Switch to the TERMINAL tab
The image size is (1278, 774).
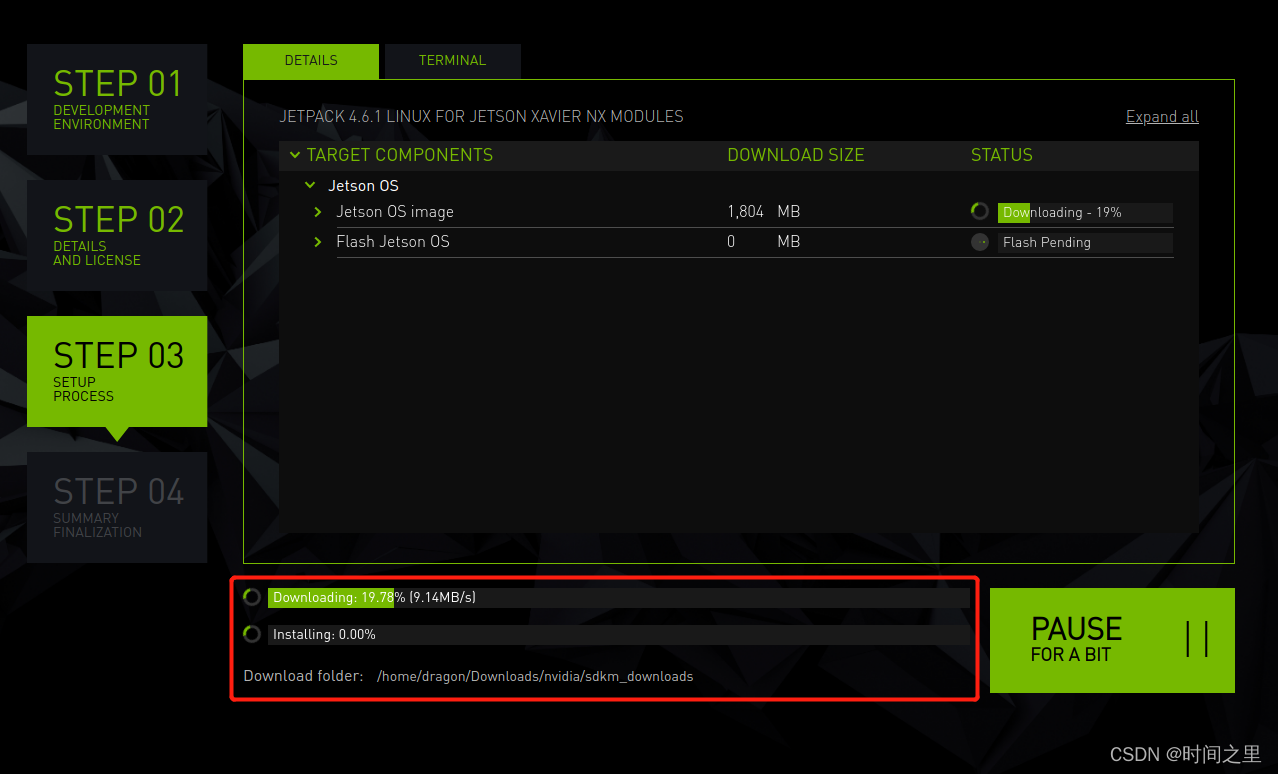point(452,61)
